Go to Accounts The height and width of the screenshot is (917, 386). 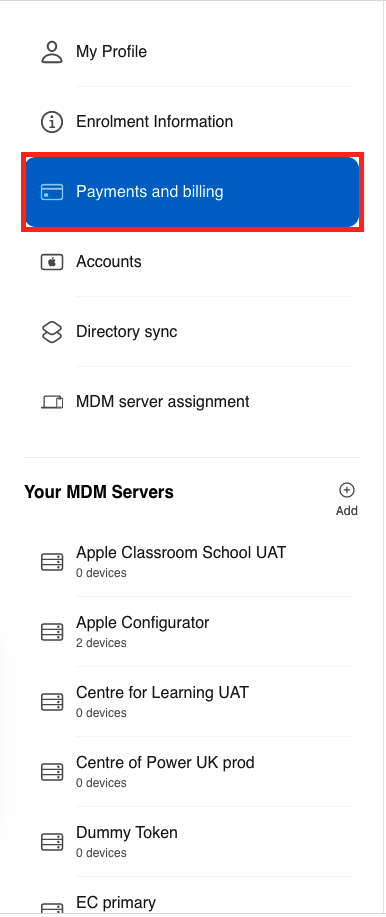[x=191, y=262]
